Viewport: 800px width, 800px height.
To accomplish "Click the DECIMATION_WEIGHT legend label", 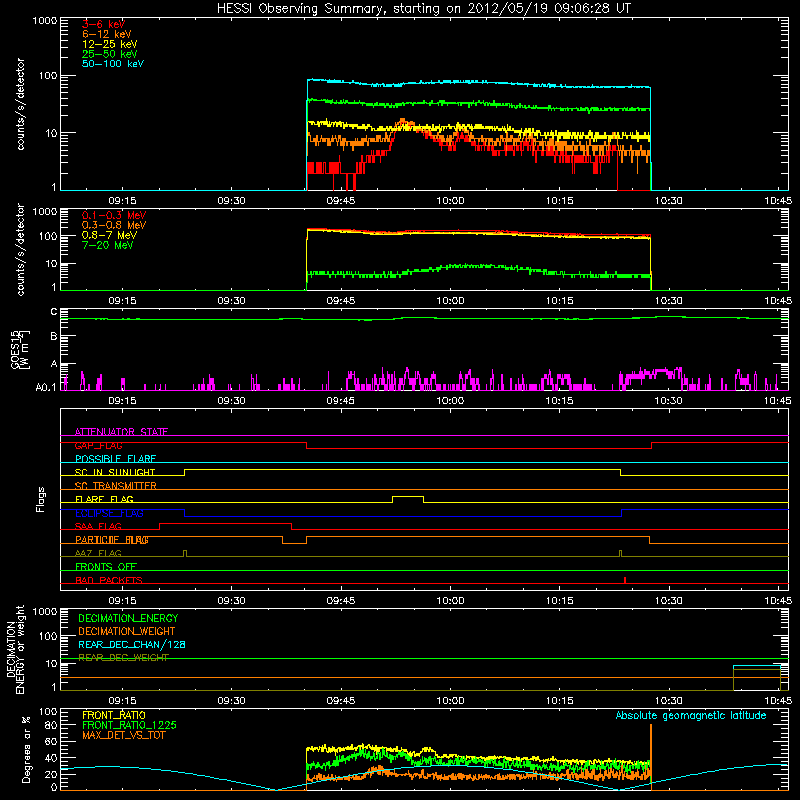I will [x=127, y=631].
